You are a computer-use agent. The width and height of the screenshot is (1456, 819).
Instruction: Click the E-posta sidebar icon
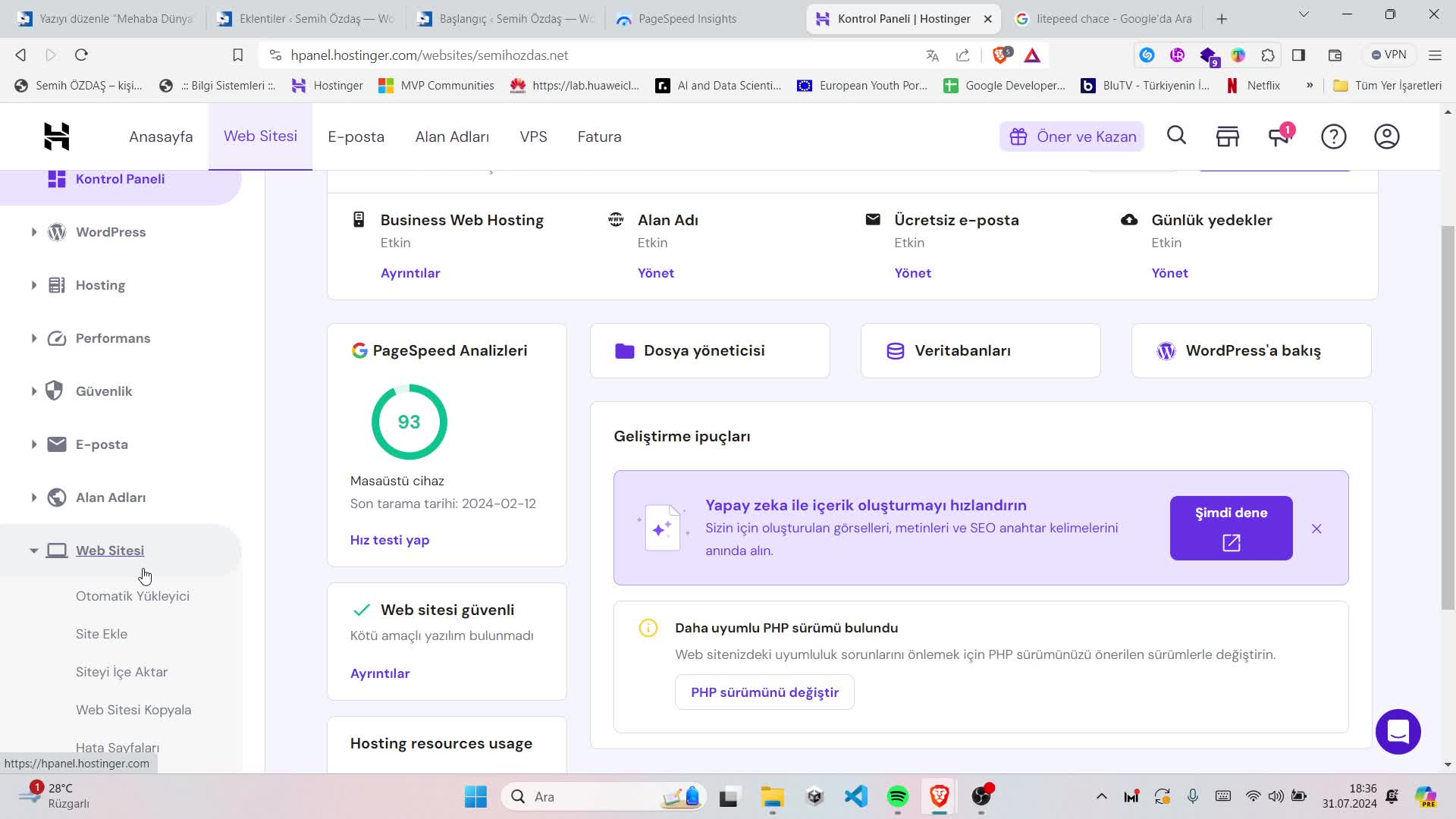56,444
